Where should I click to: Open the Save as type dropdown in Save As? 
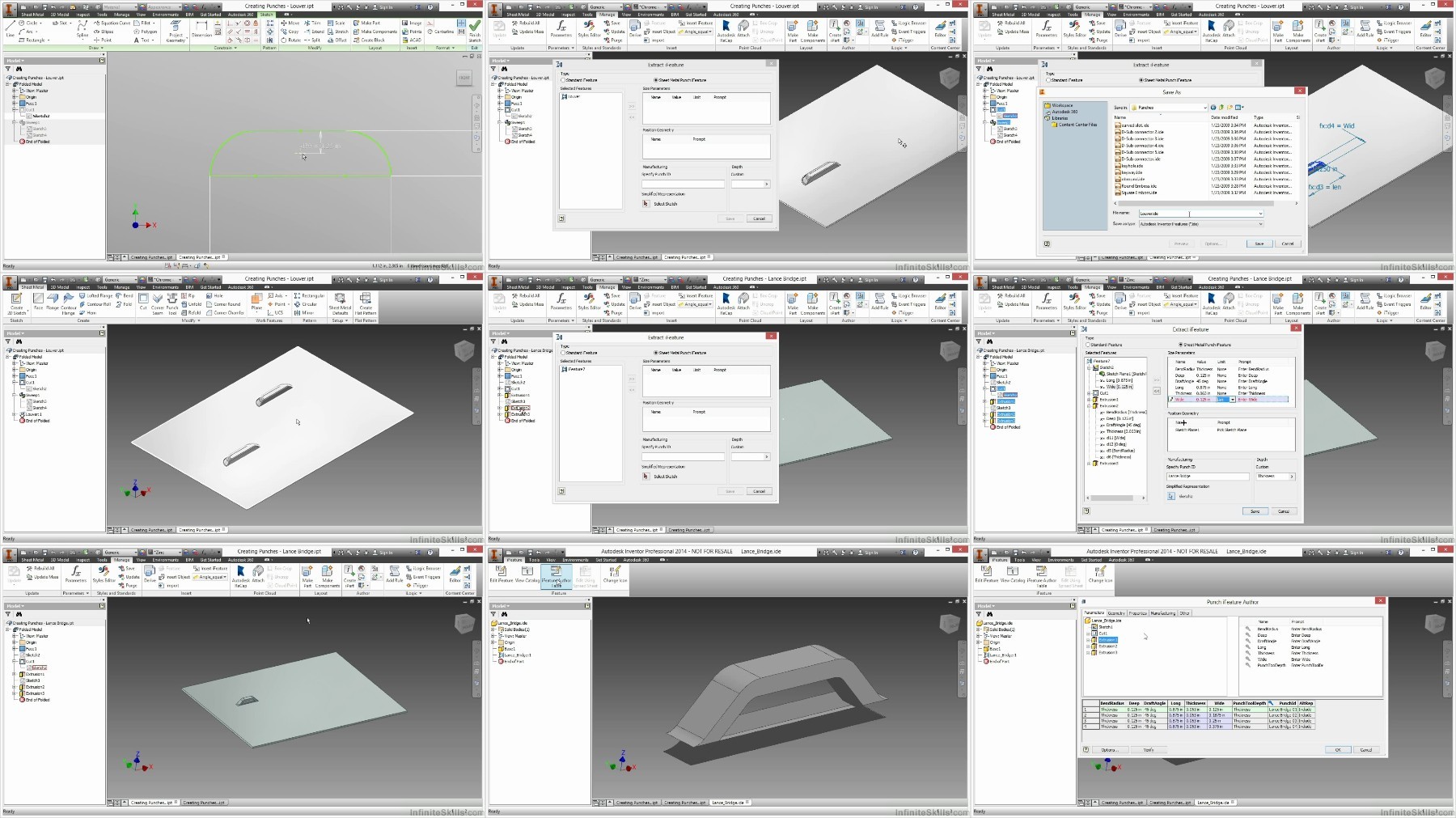pos(1260,224)
